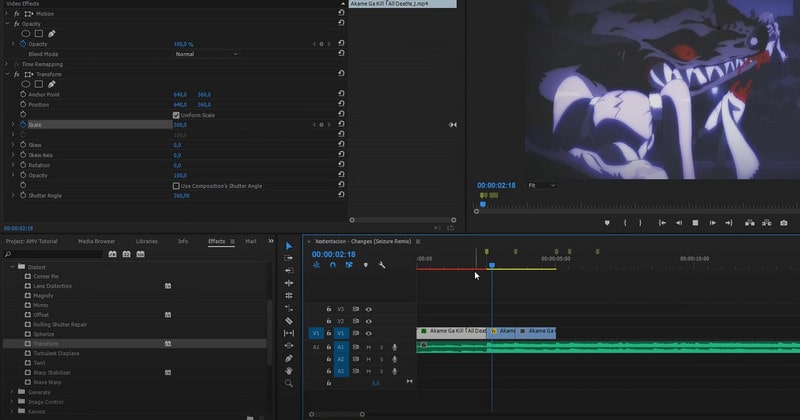Choose the Track Select Forward tool
Image resolution: width=800 pixels, height=420 pixels.
pyautogui.click(x=289, y=258)
